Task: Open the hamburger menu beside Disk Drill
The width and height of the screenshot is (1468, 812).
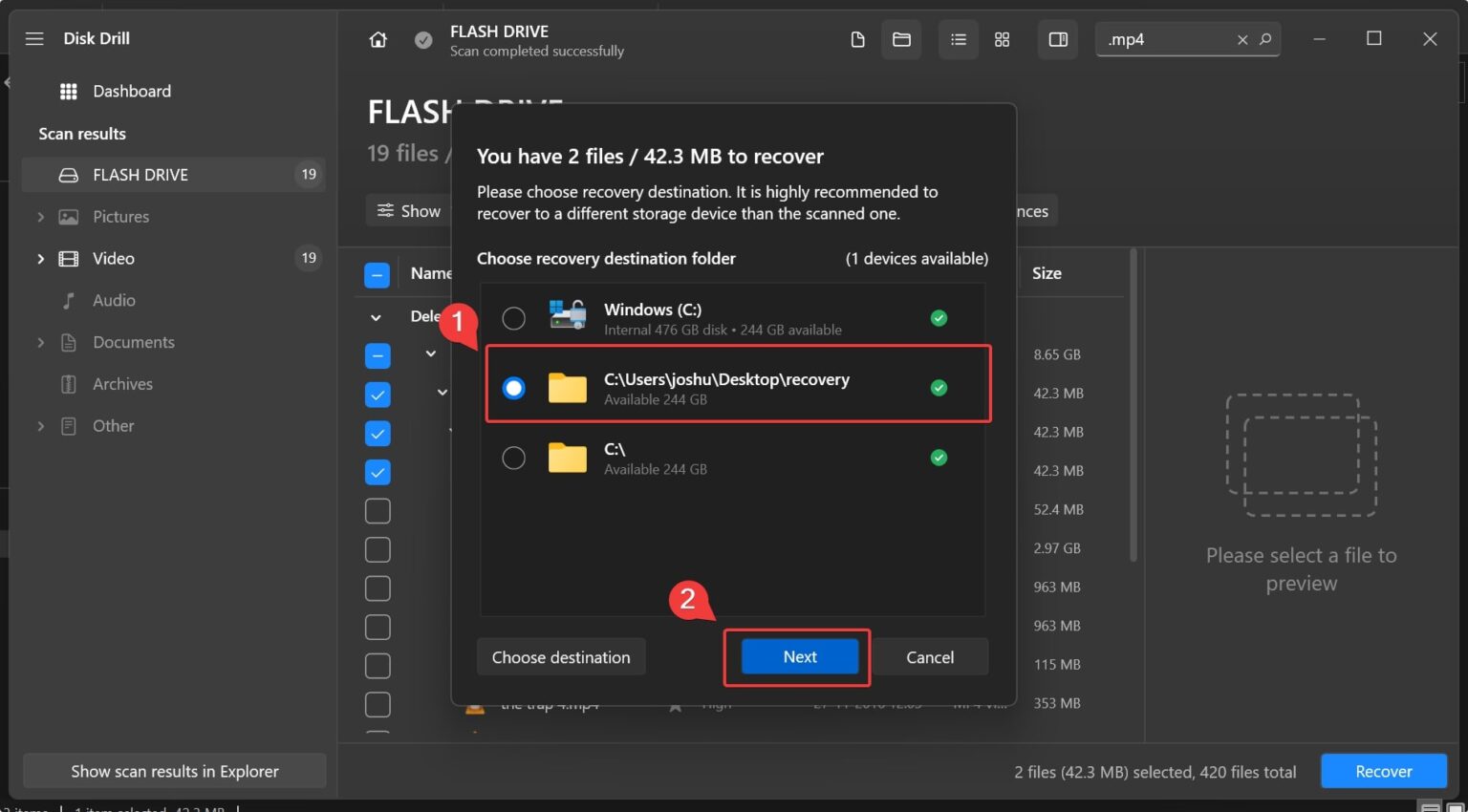Action: point(34,38)
